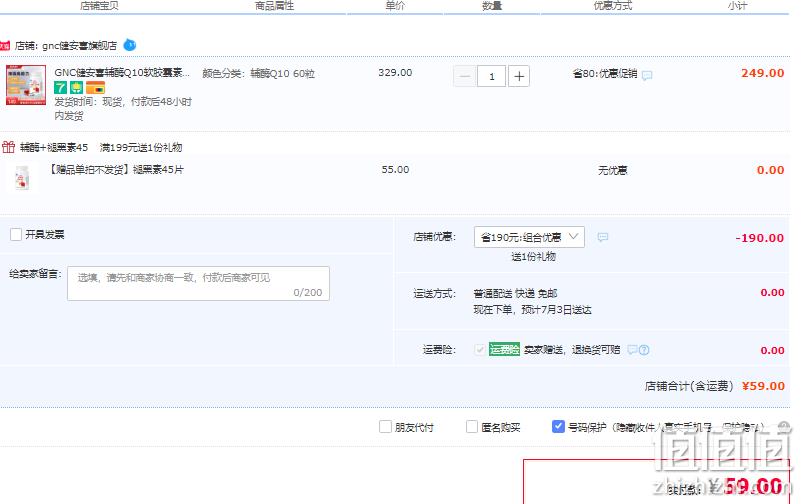Open the 褪黑素45片 gift thumbnail
This screenshot has width=802, height=504.
(22, 178)
